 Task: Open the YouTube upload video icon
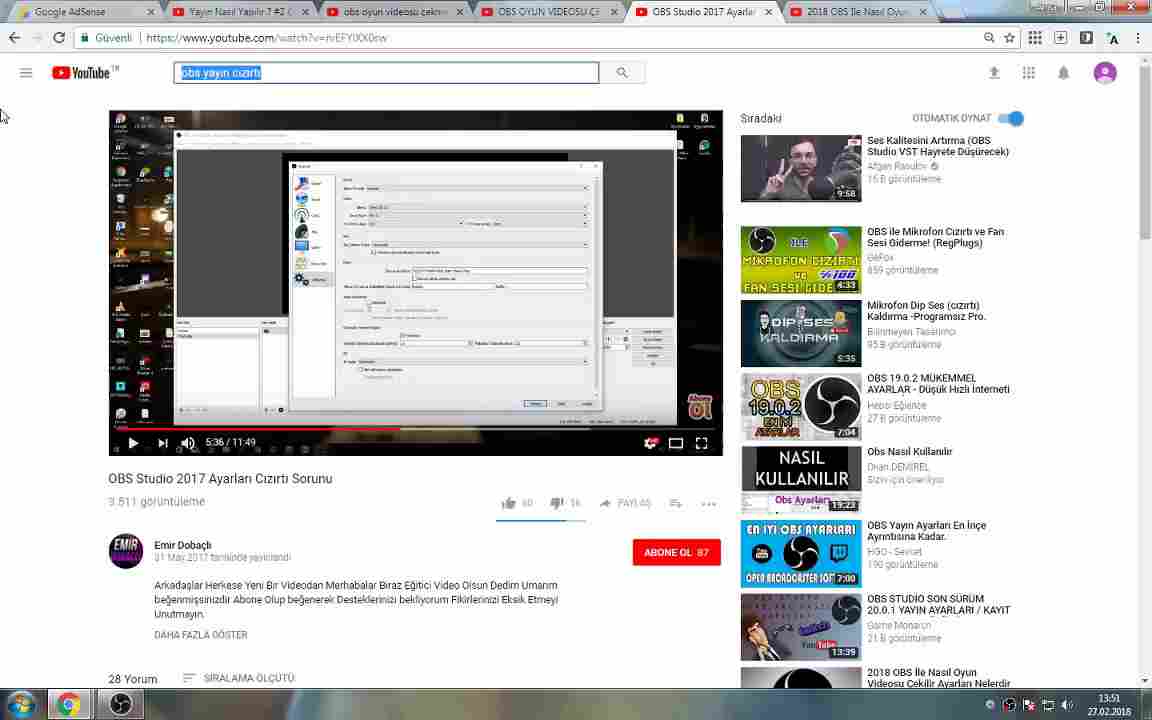point(994,73)
